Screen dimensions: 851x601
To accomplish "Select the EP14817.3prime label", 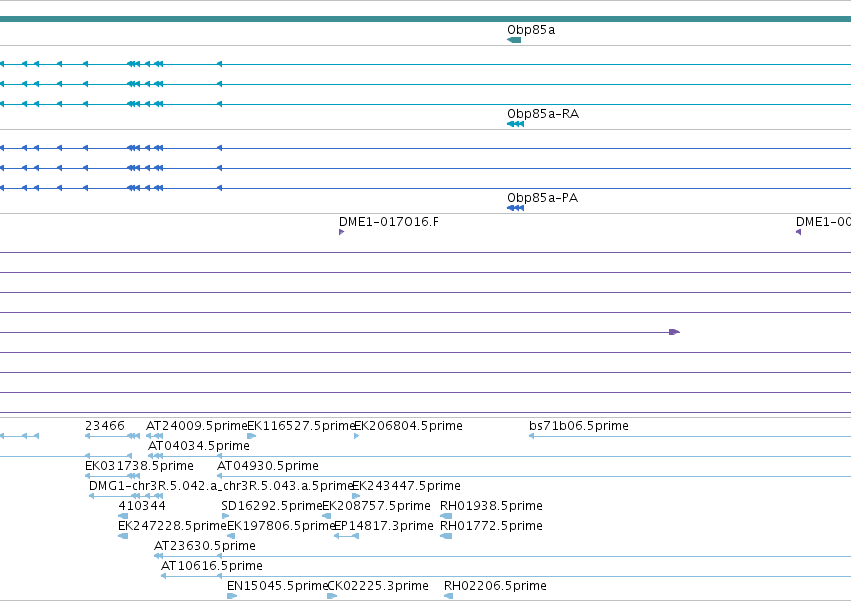I will pyautogui.click(x=384, y=526).
